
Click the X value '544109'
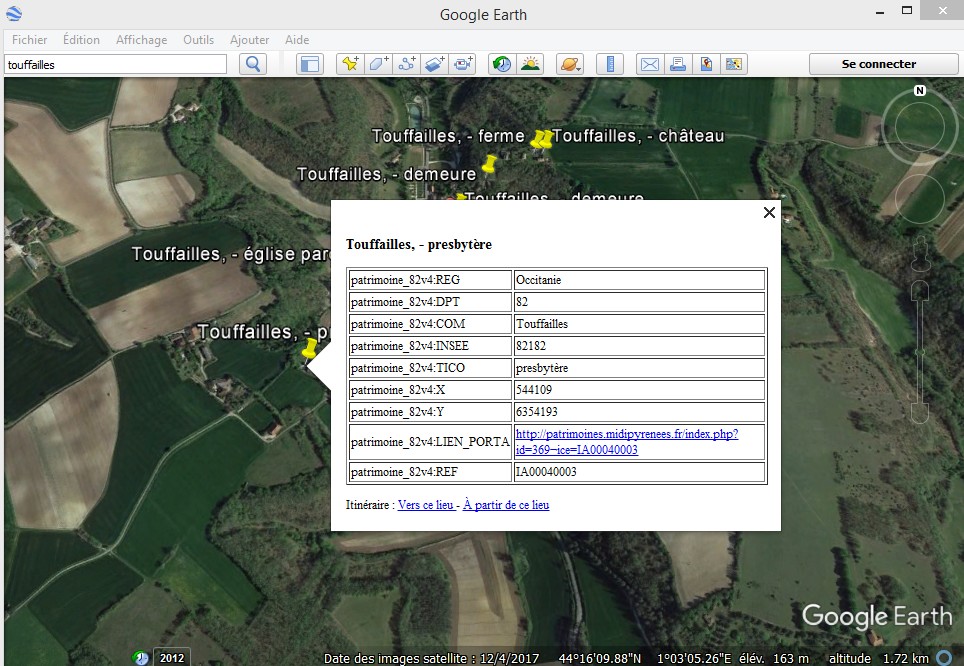pos(639,390)
